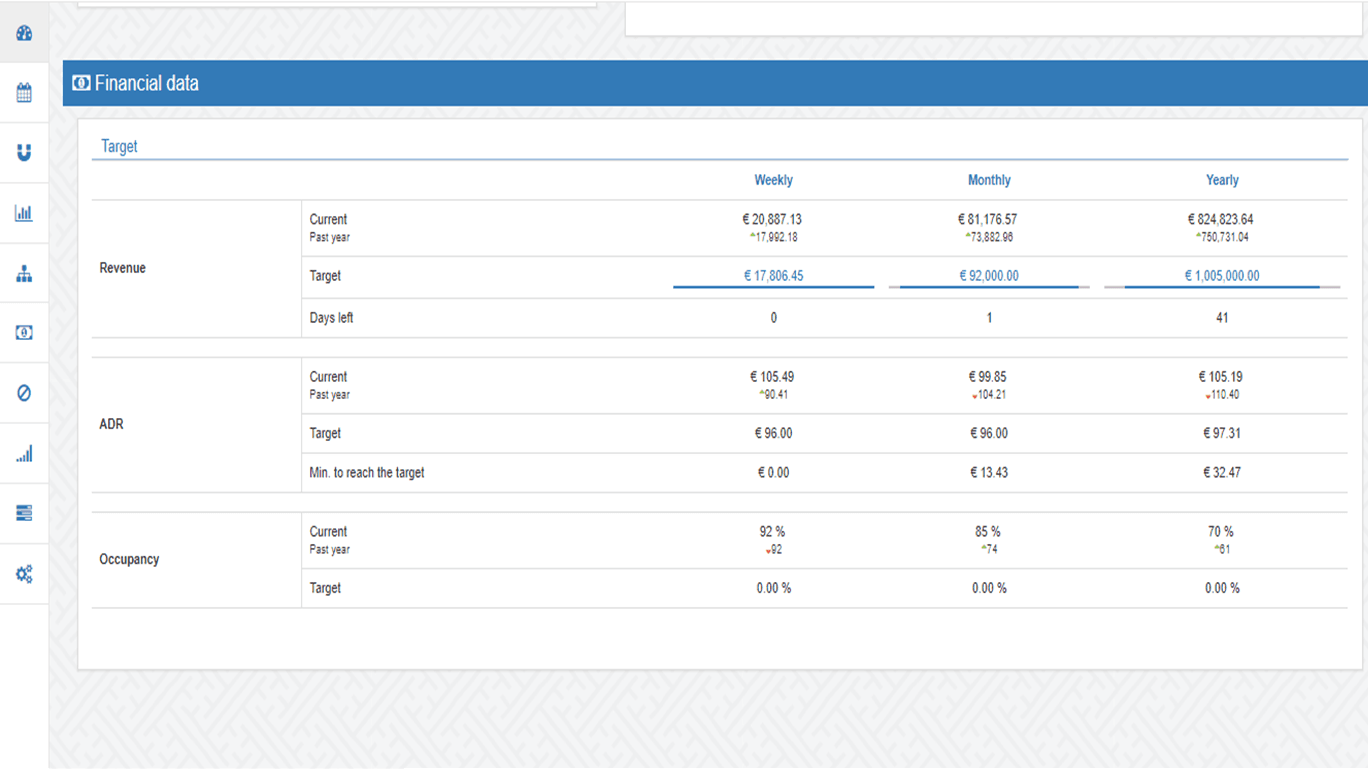Screen dimensions: 1368x769
Task: Click the Monthly column header
Action: [989, 180]
